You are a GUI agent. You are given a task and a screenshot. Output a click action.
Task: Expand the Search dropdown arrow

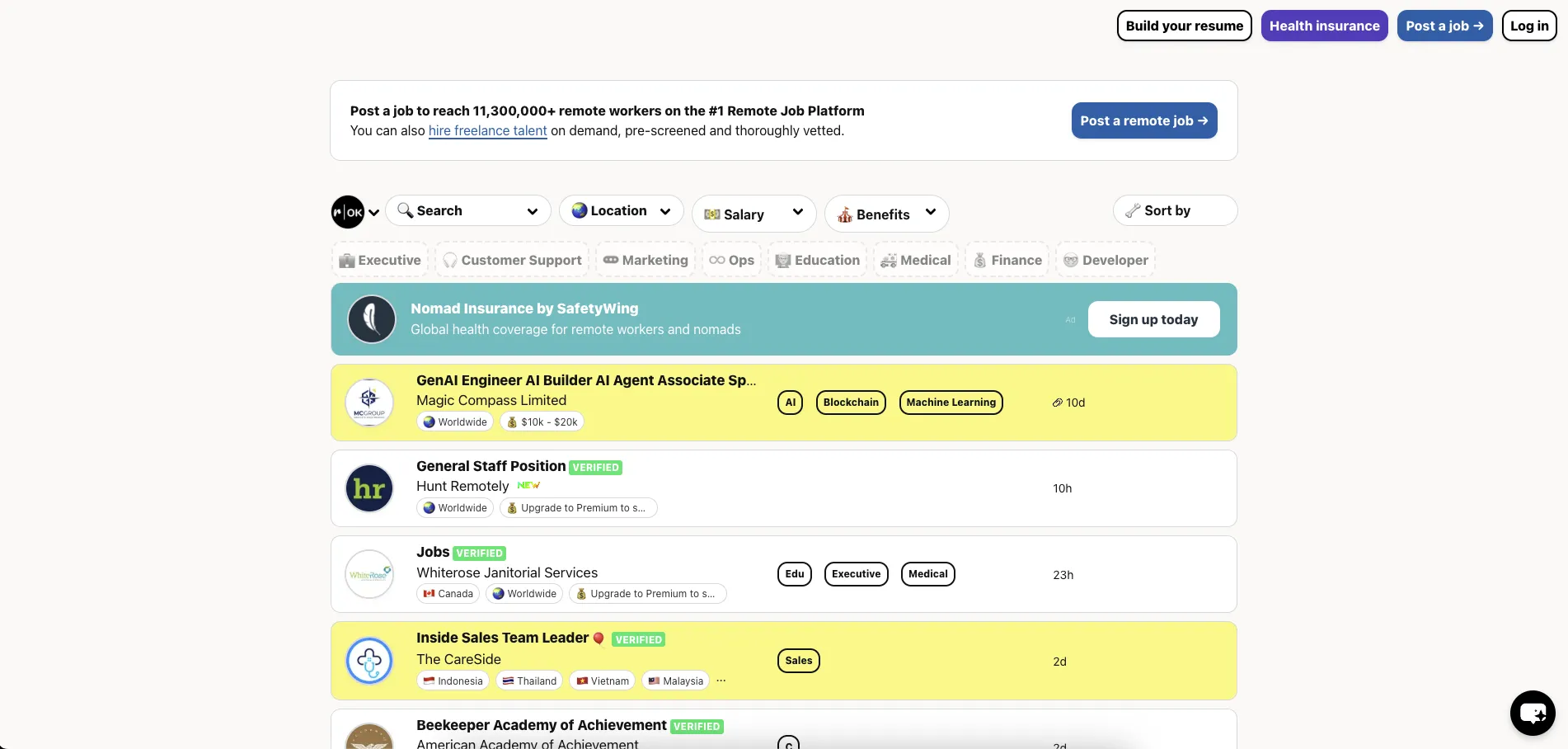pyautogui.click(x=533, y=211)
